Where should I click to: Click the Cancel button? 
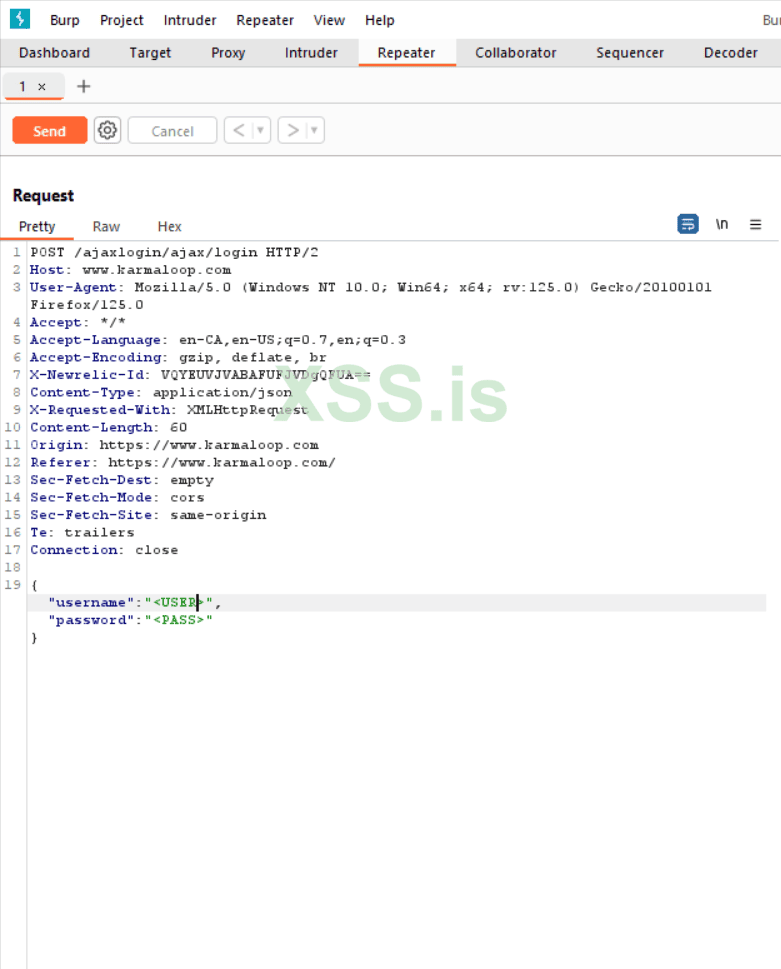click(172, 130)
